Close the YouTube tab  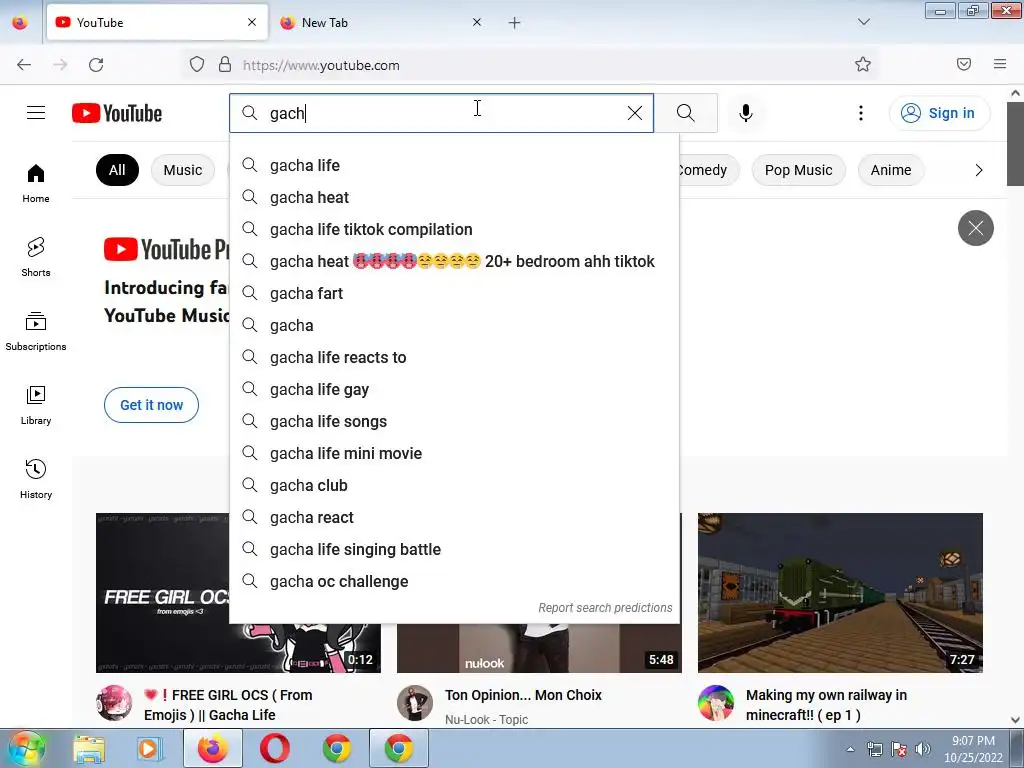coord(252,22)
